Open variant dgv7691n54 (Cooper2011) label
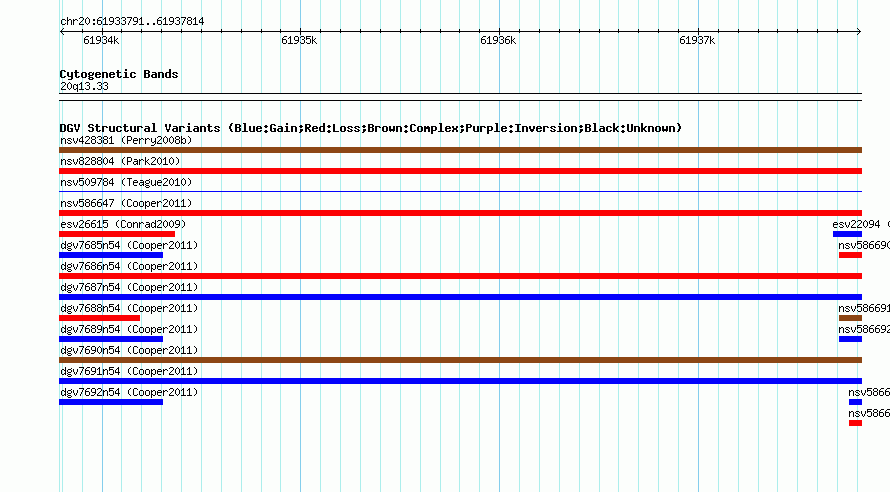Image resolution: width=890 pixels, height=492 pixels. pyautogui.click(x=129, y=371)
